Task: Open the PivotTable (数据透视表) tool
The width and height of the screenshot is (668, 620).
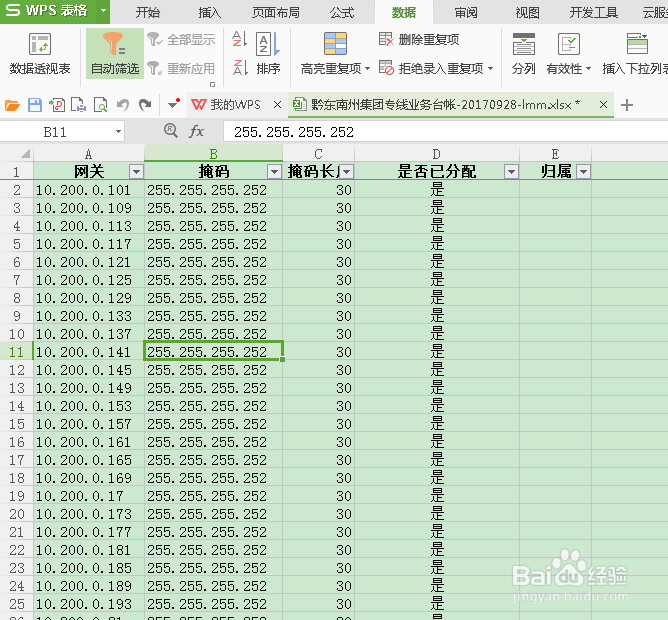Action: pos(40,54)
